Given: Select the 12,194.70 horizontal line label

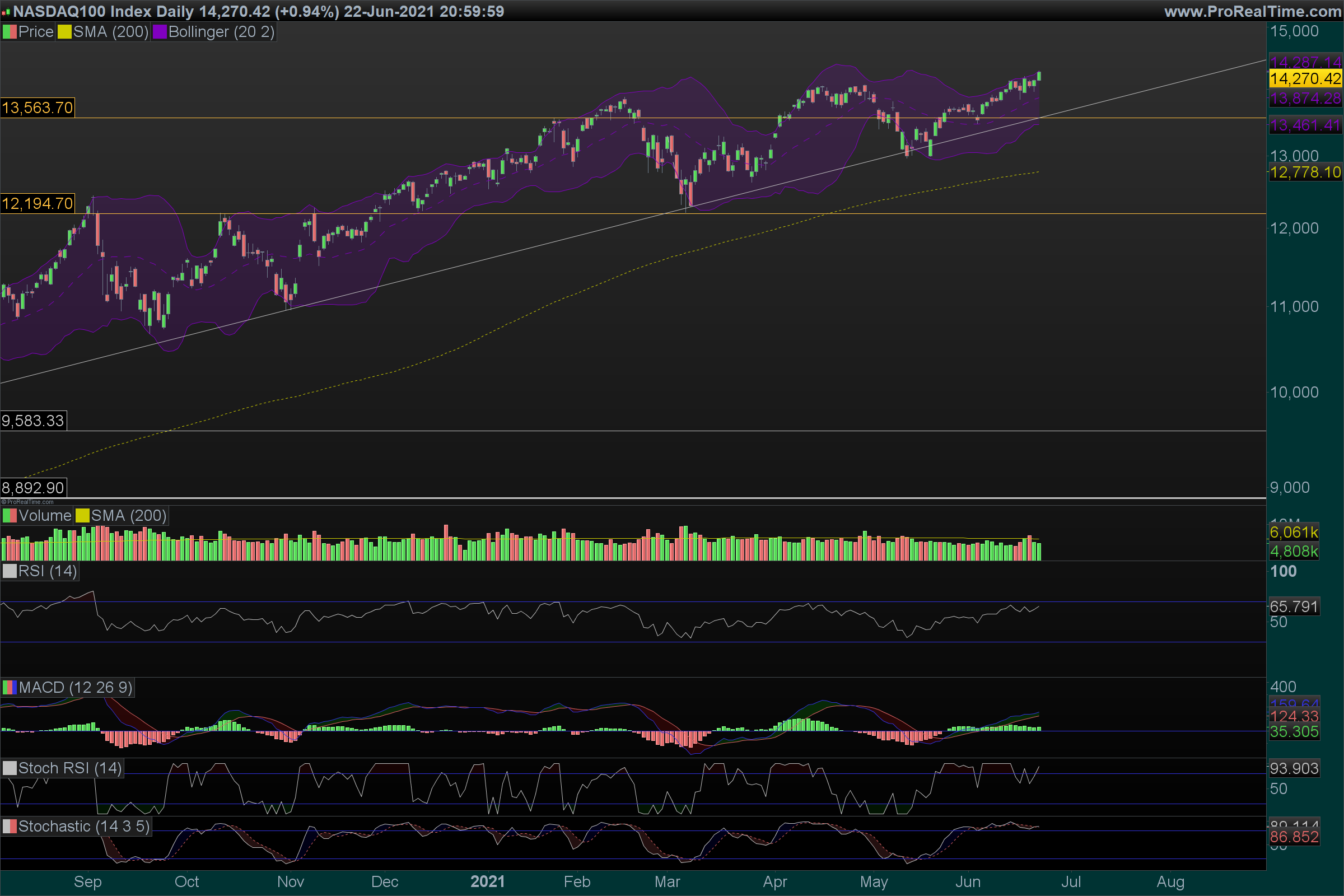Looking at the screenshot, I should click(x=37, y=203).
